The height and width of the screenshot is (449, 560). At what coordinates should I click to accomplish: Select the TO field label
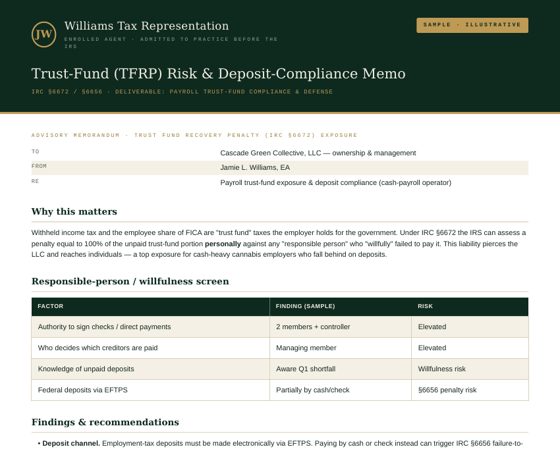[x=35, y=151]
